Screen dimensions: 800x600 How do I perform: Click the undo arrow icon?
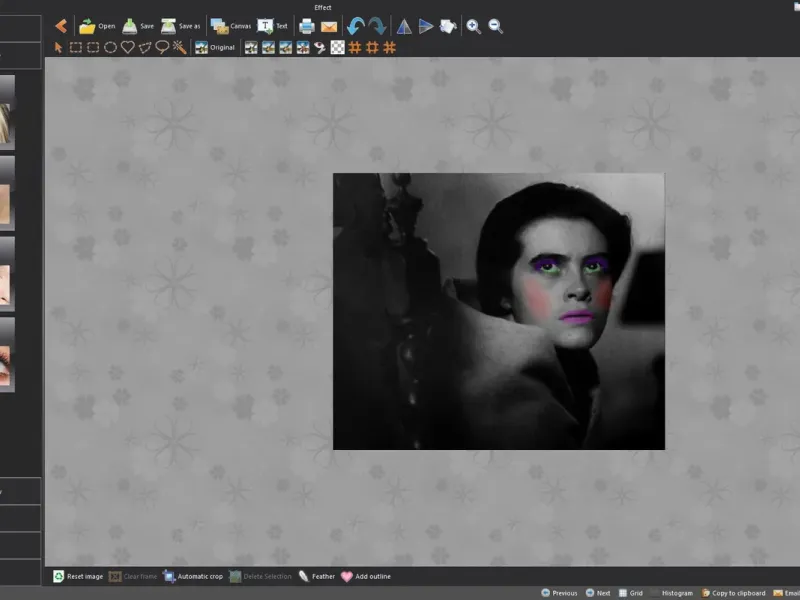tap(355, 26)
